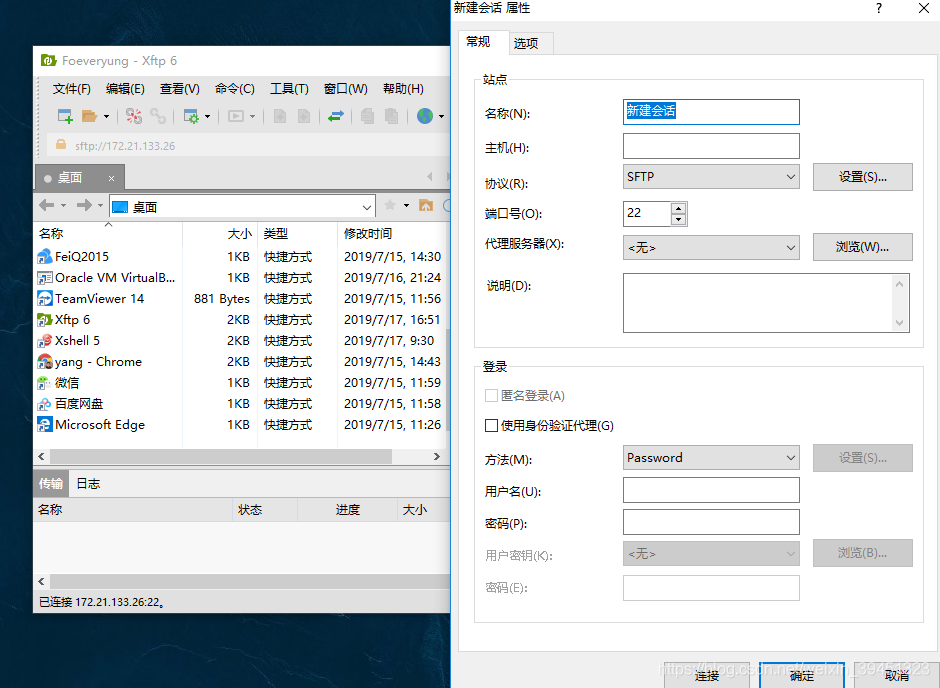This screenshot has height=688, width=940.
Task: Close the 桌面 tab in Xftp
Action: (x=112, y=179)
